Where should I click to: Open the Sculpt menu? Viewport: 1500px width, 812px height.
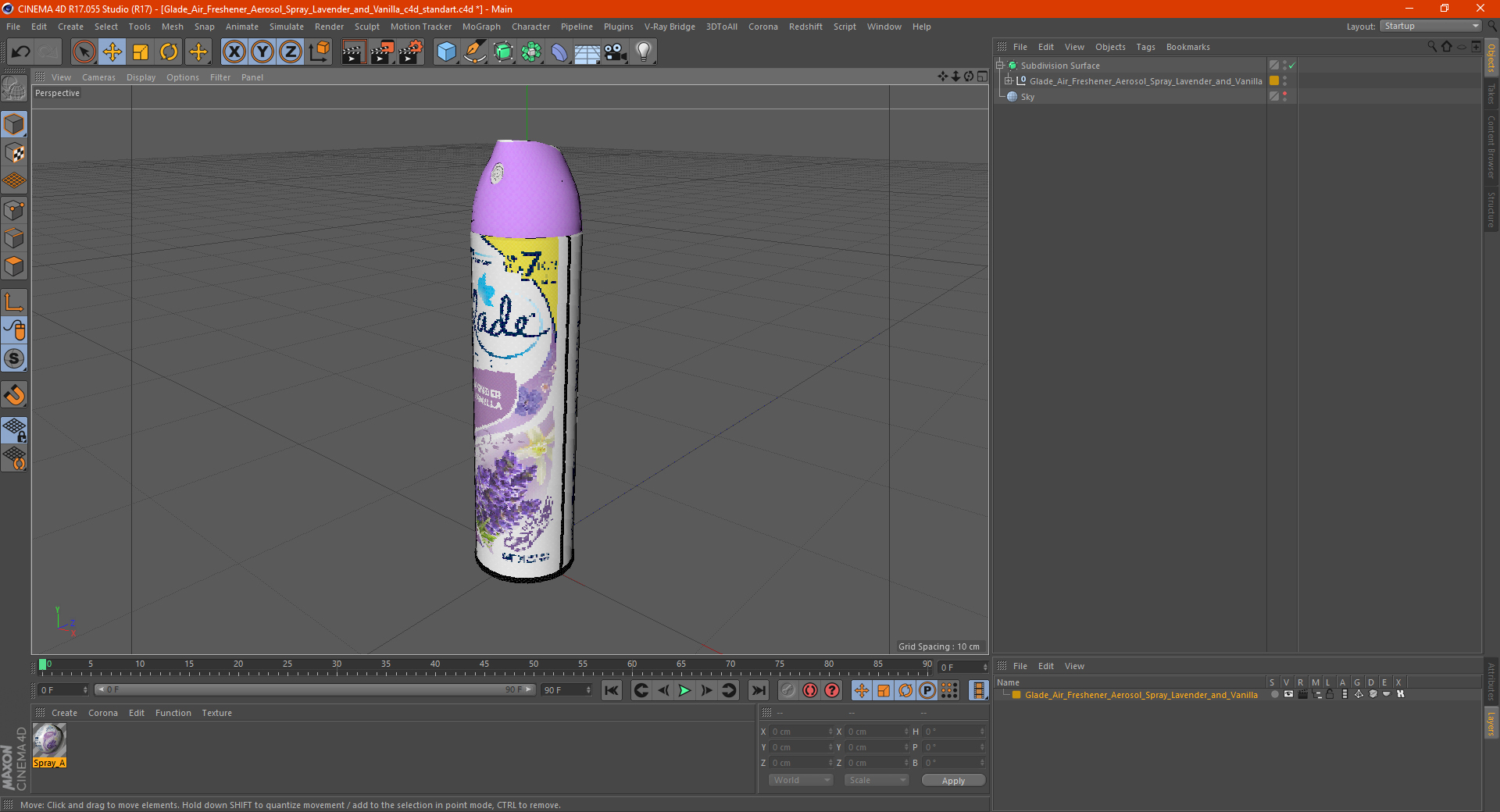(x=366, y=27)
